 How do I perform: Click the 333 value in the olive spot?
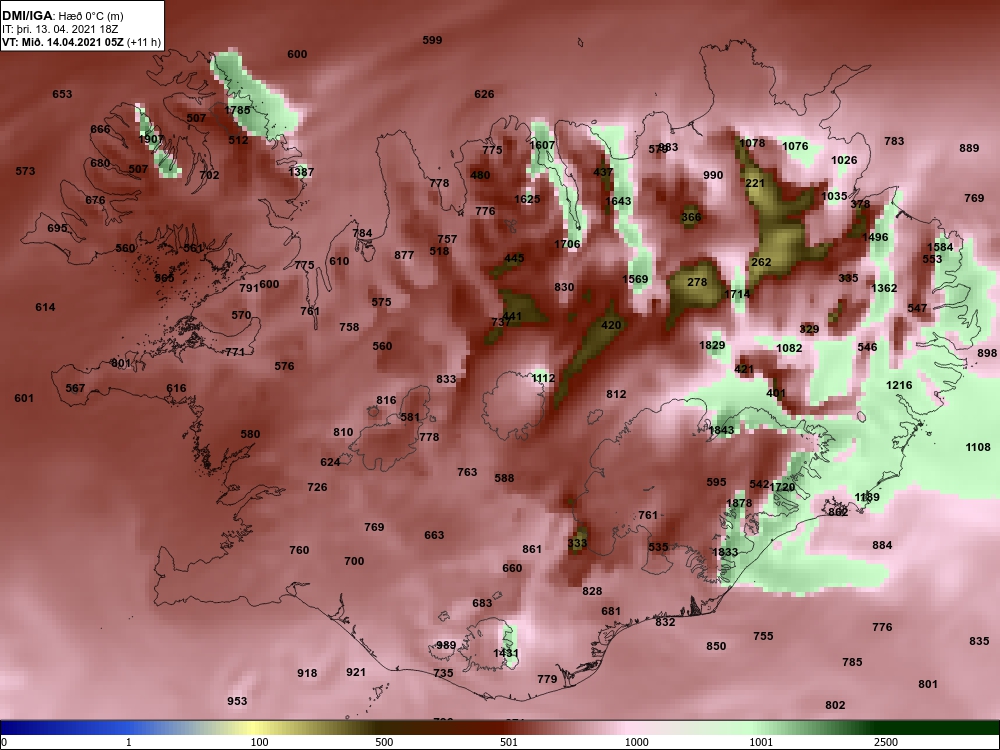click(577, 543)
